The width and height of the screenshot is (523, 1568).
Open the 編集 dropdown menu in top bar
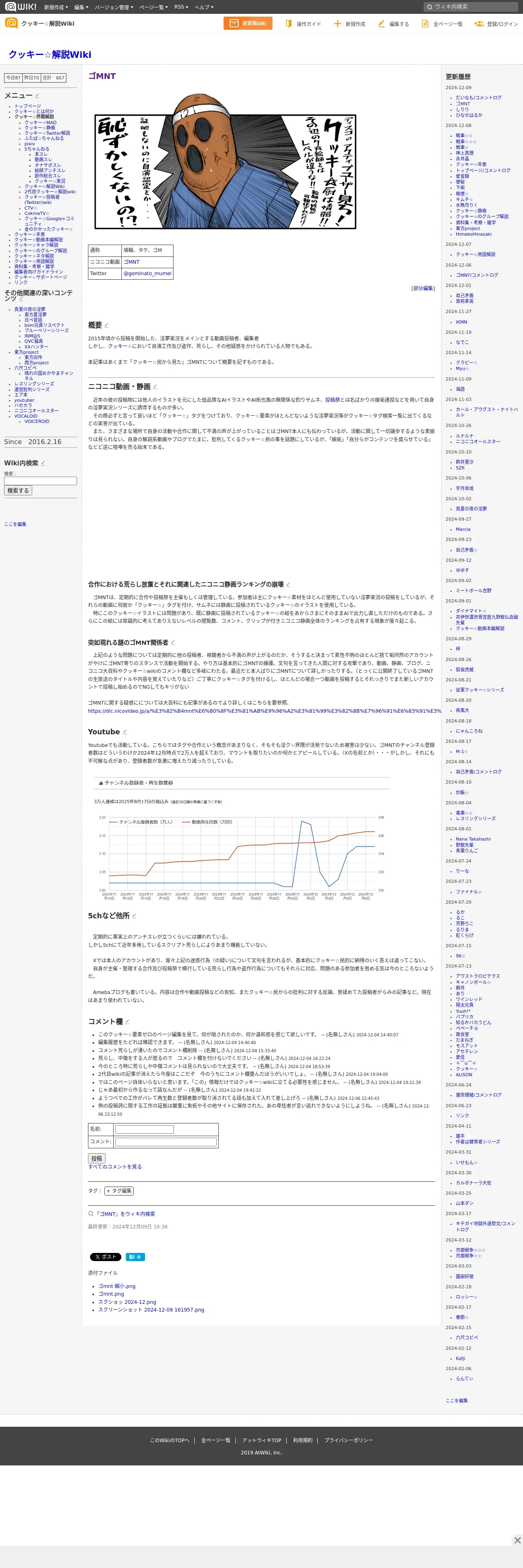click(81, 7)
